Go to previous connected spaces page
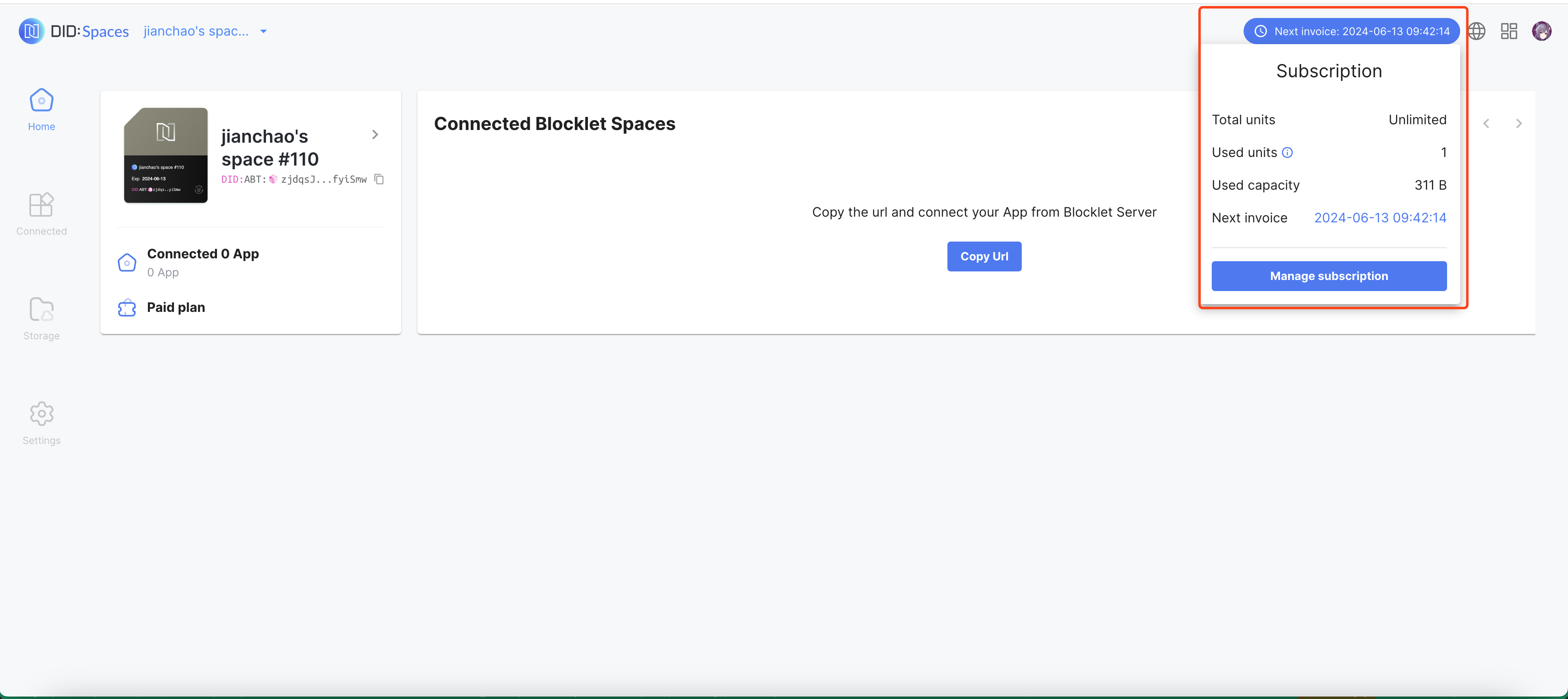This screenshot has width=1568, height=699. pyautogui.click(x=1486, y=123)
